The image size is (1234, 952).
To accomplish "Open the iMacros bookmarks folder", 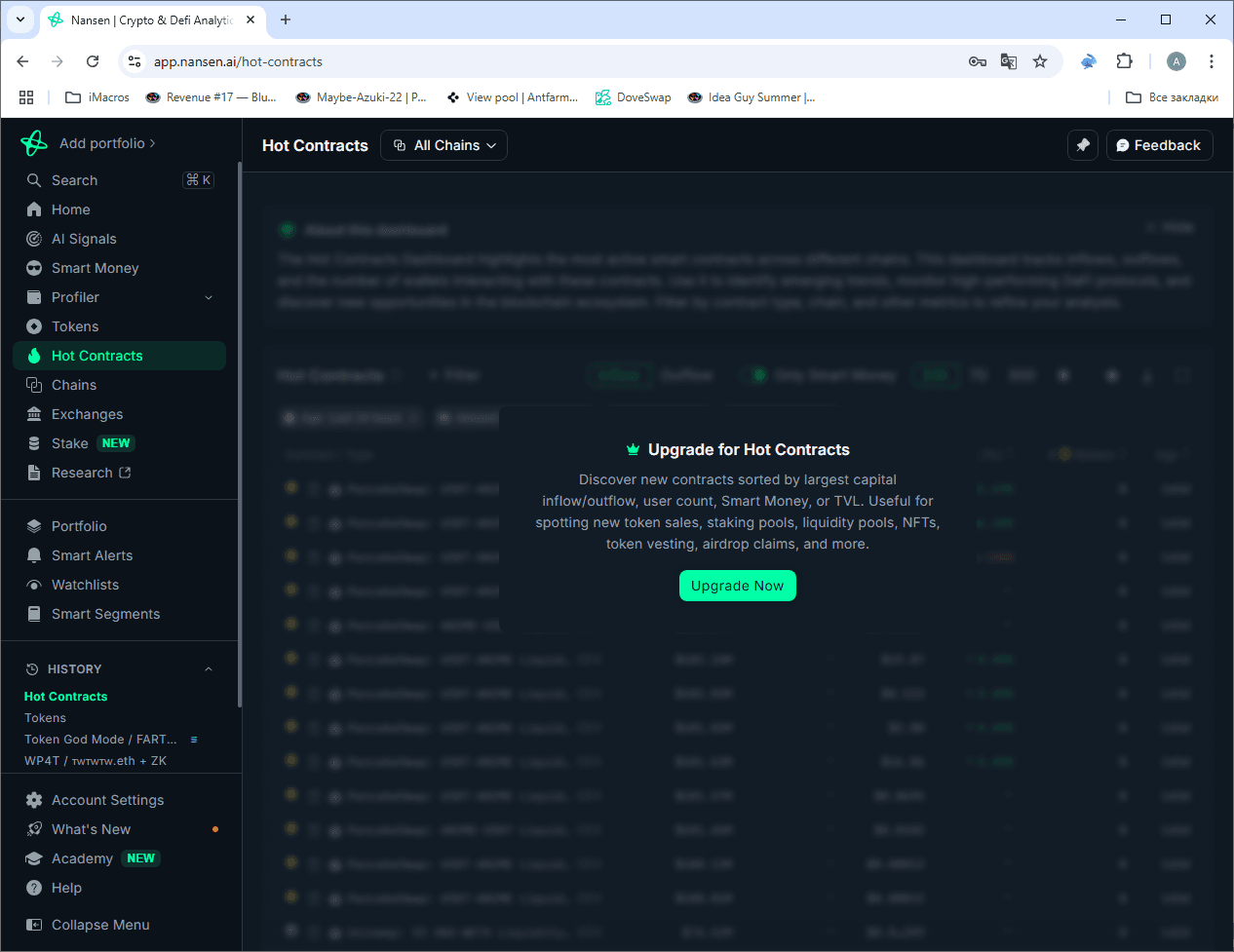I will coord(97,97).
